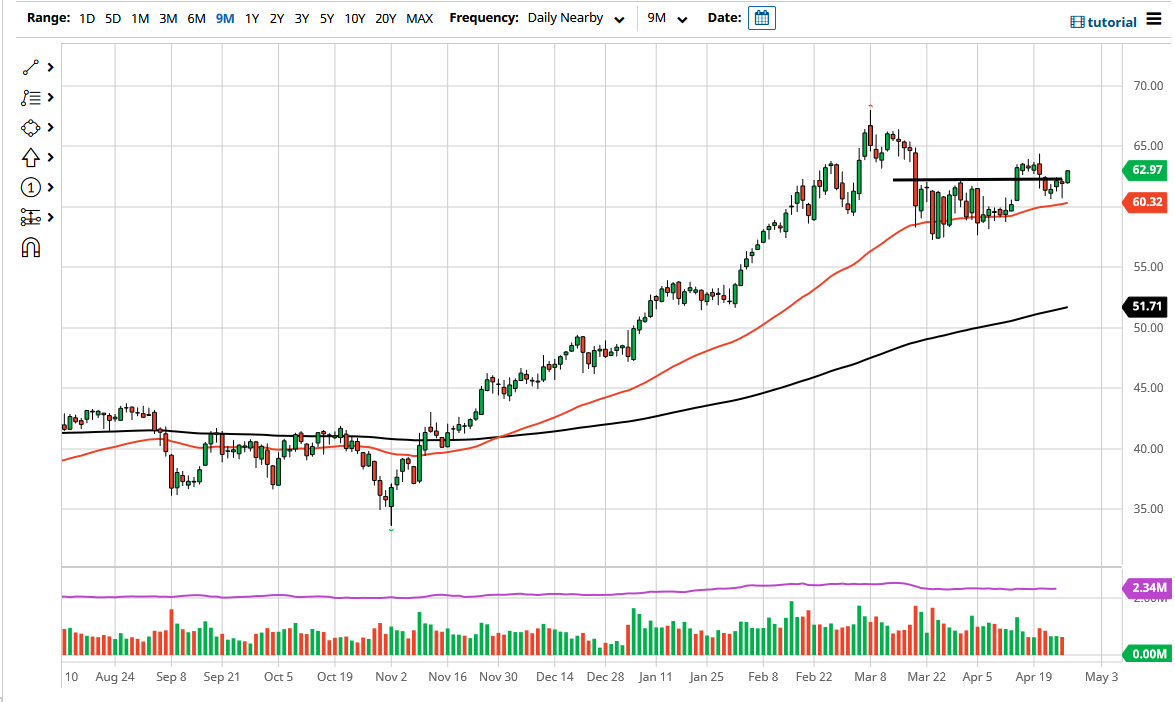Select the 1Y range tab
Viewport: 1175px width, 702px height.
[251, 17]
